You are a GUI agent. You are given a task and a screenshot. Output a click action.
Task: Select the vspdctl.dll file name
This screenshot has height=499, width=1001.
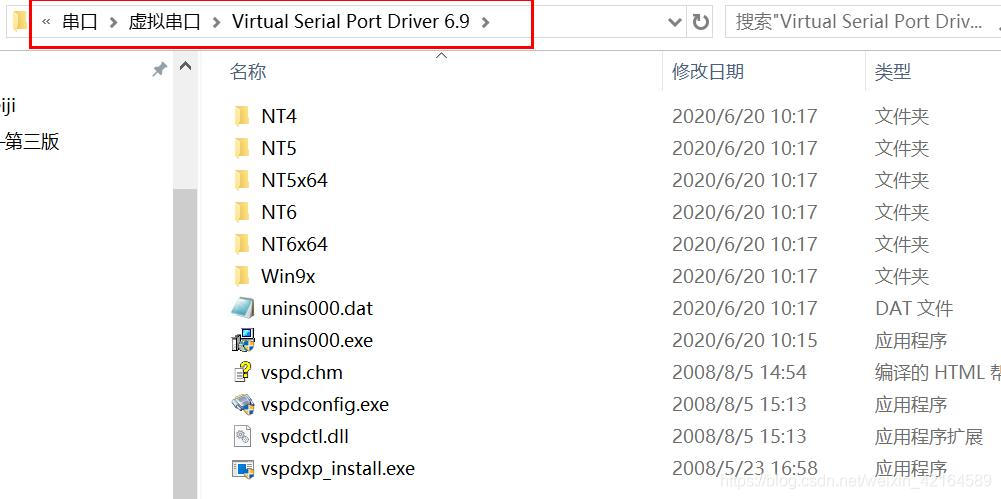(305, 436)
